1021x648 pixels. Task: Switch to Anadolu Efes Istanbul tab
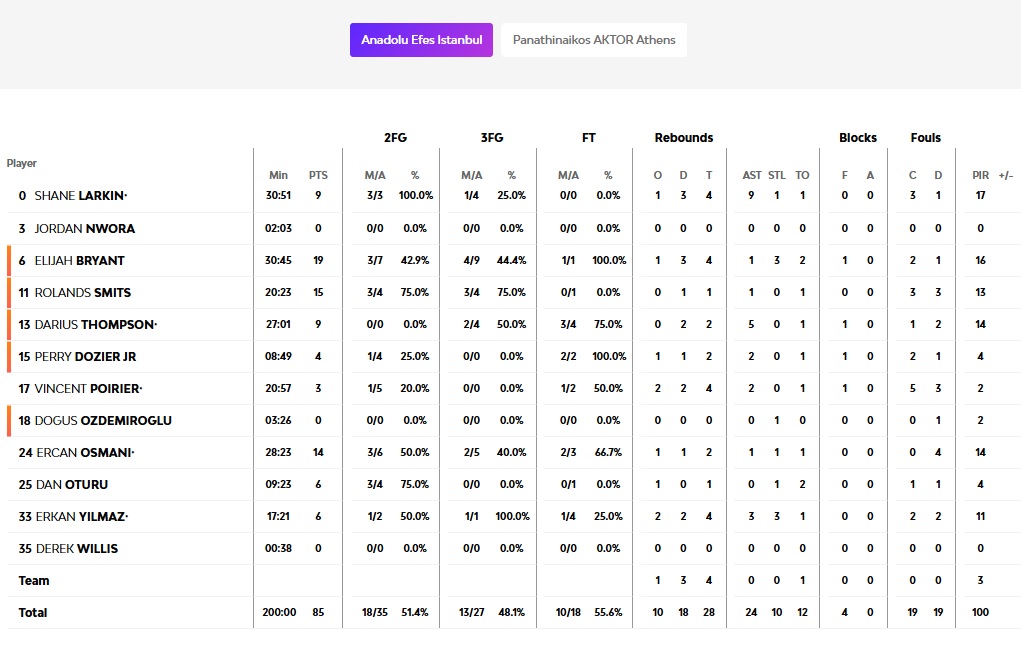[421, 40]
